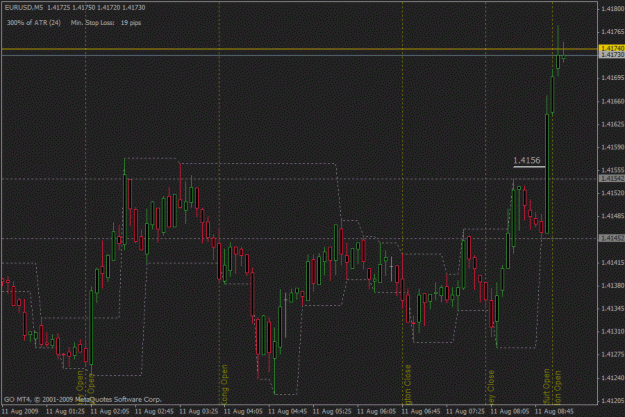Click the '11 Aug 07:25' time label
This screenshot has width=625, height=417.
(466, 411)
